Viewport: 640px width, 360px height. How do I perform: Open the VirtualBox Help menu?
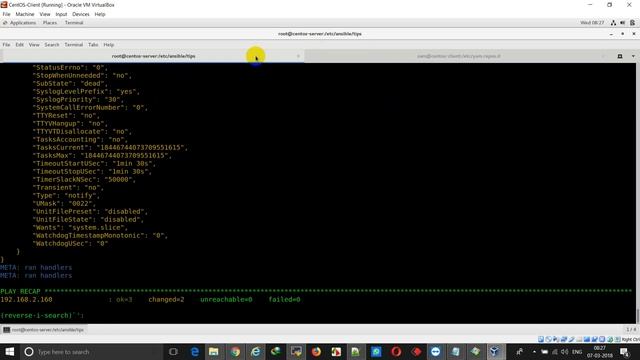100,14
